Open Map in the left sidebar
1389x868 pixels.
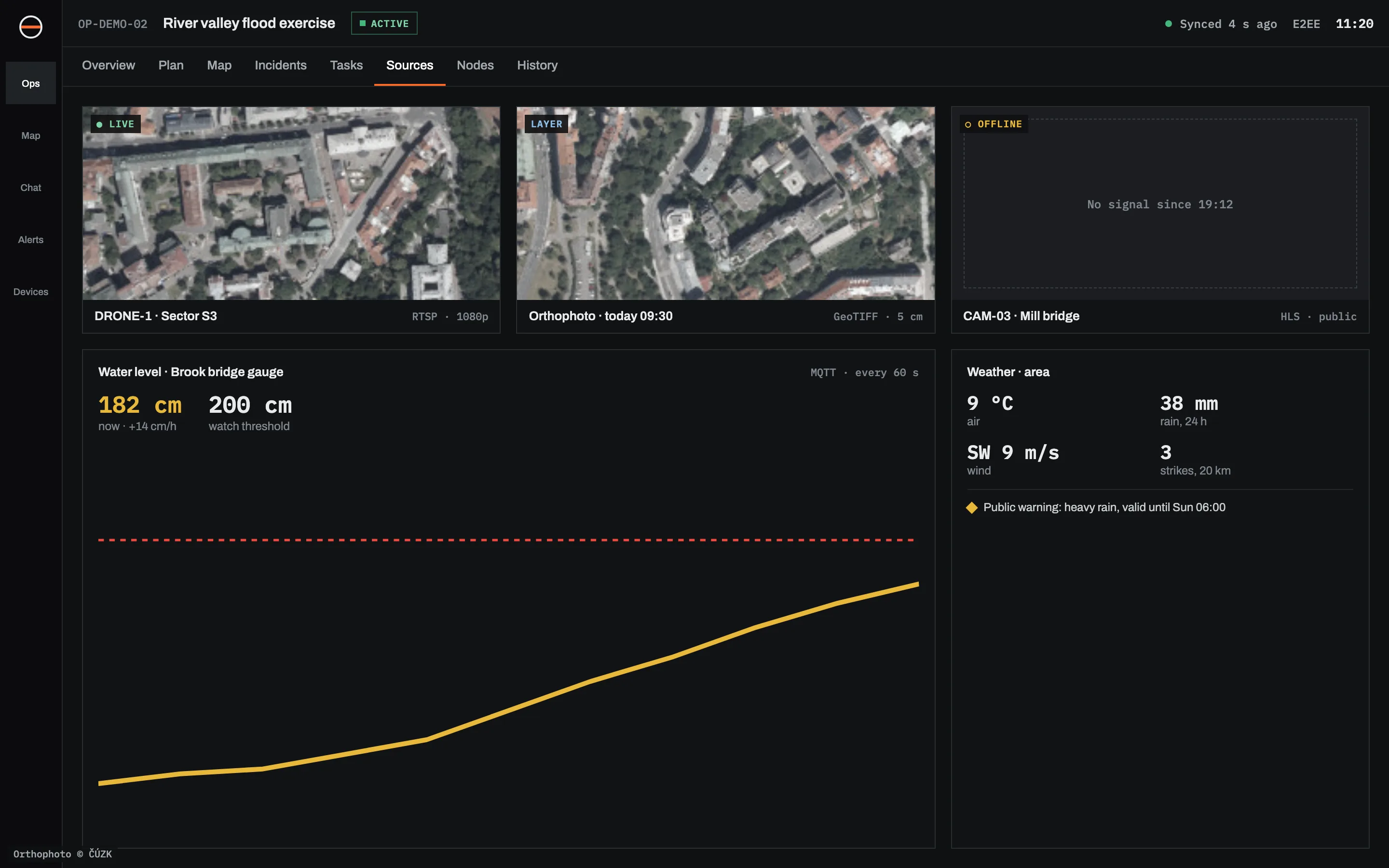point(30,136)
